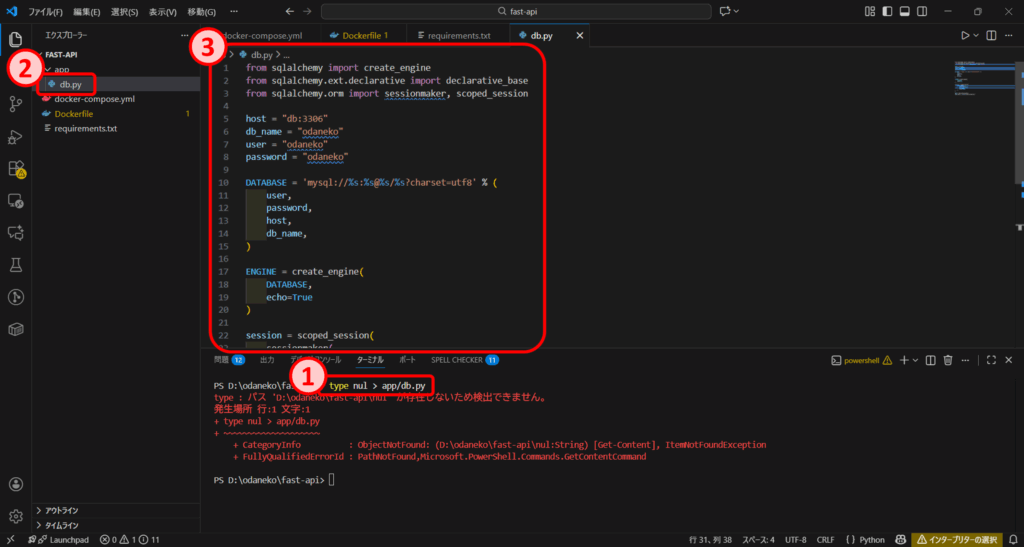Click the split editor icon

[991, 36]
